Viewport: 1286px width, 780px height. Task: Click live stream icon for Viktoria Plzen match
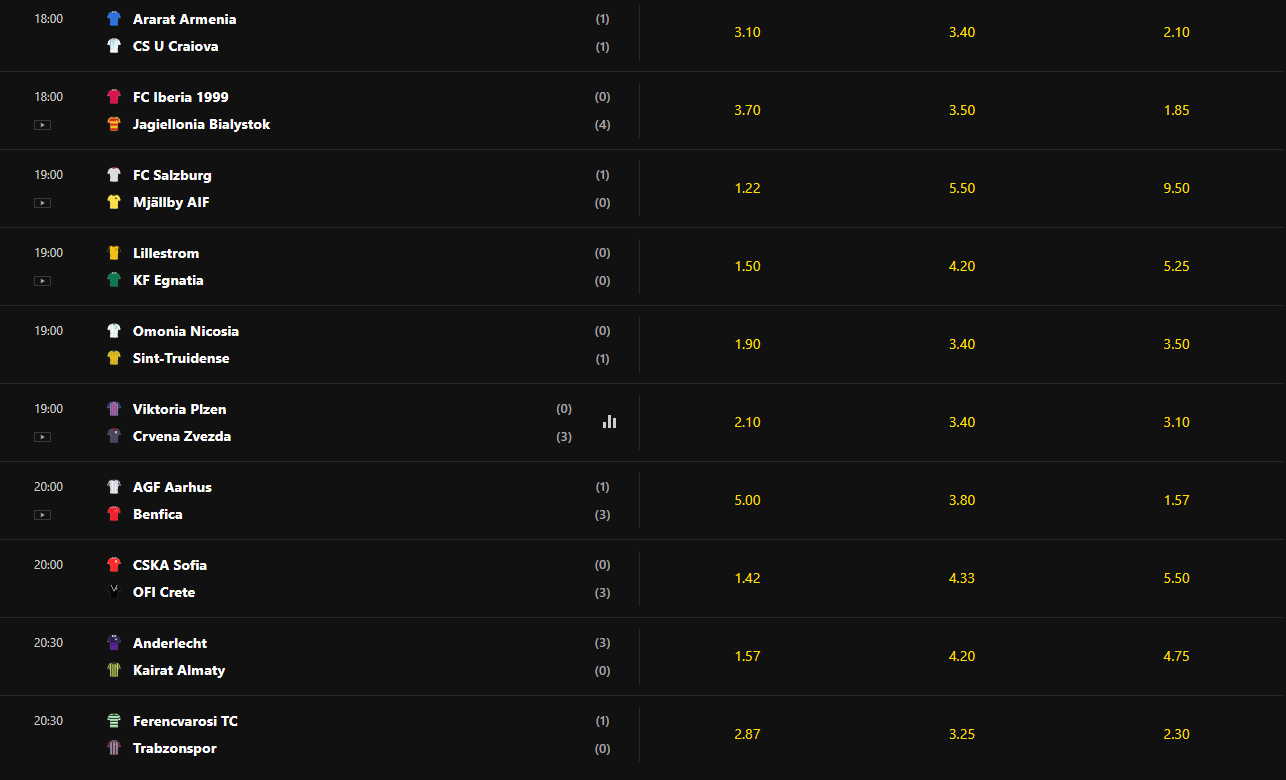(42, 437)
